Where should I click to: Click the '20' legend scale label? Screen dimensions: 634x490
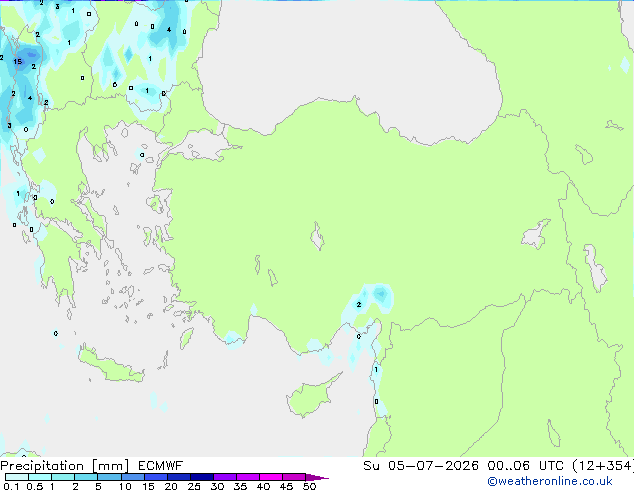click(171, 486)
